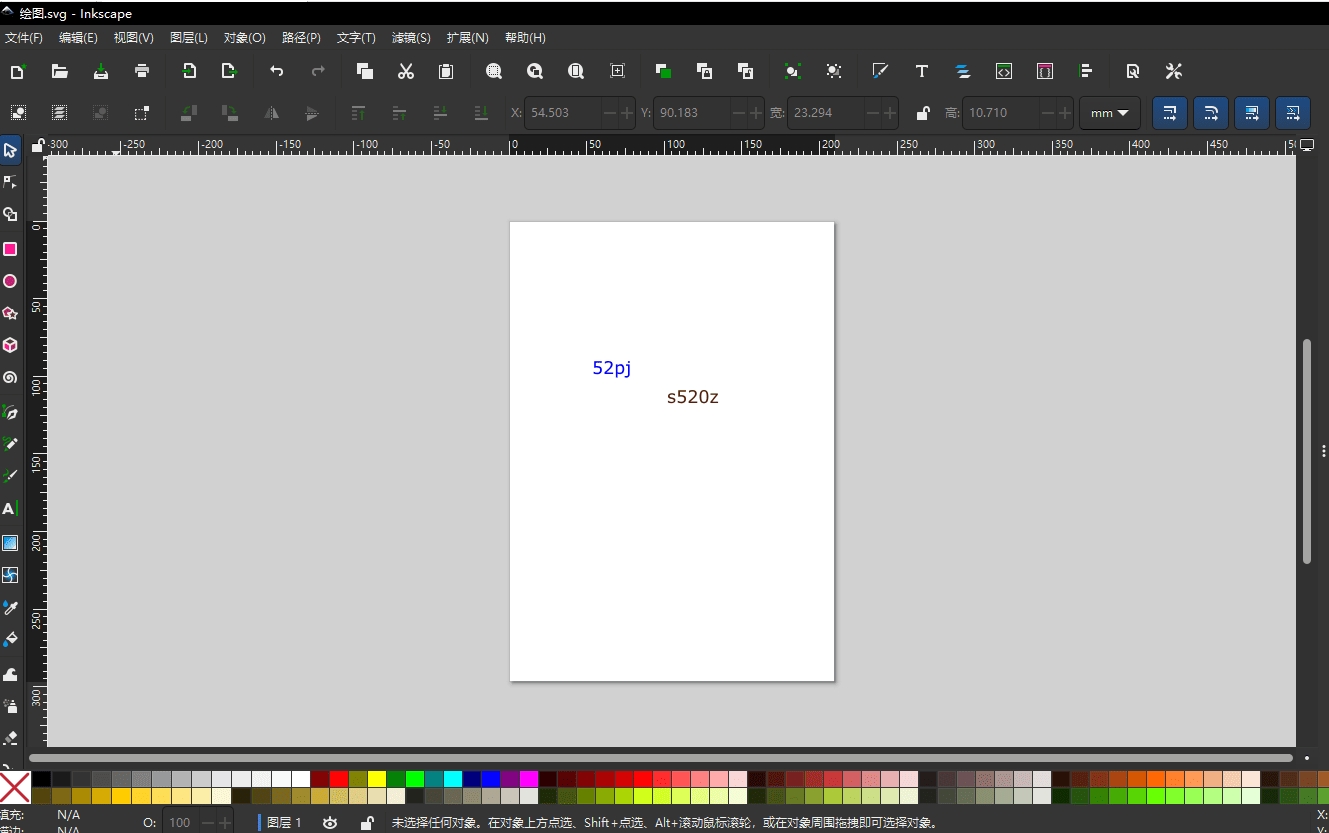Image resolution: width=1329 pixels, height=833 pixels.
Task: Toggle scale stroke width with object
Action: (1170, 113)
